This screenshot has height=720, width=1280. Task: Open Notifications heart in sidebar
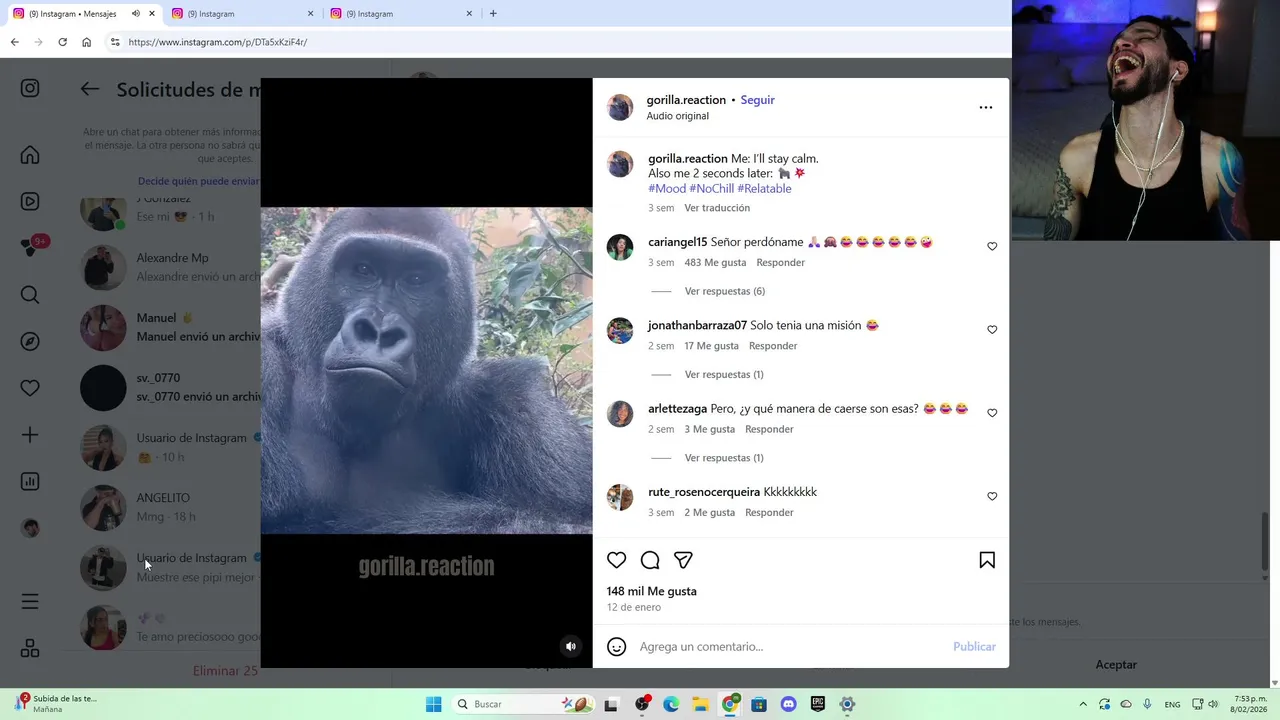tap(30, 388)
